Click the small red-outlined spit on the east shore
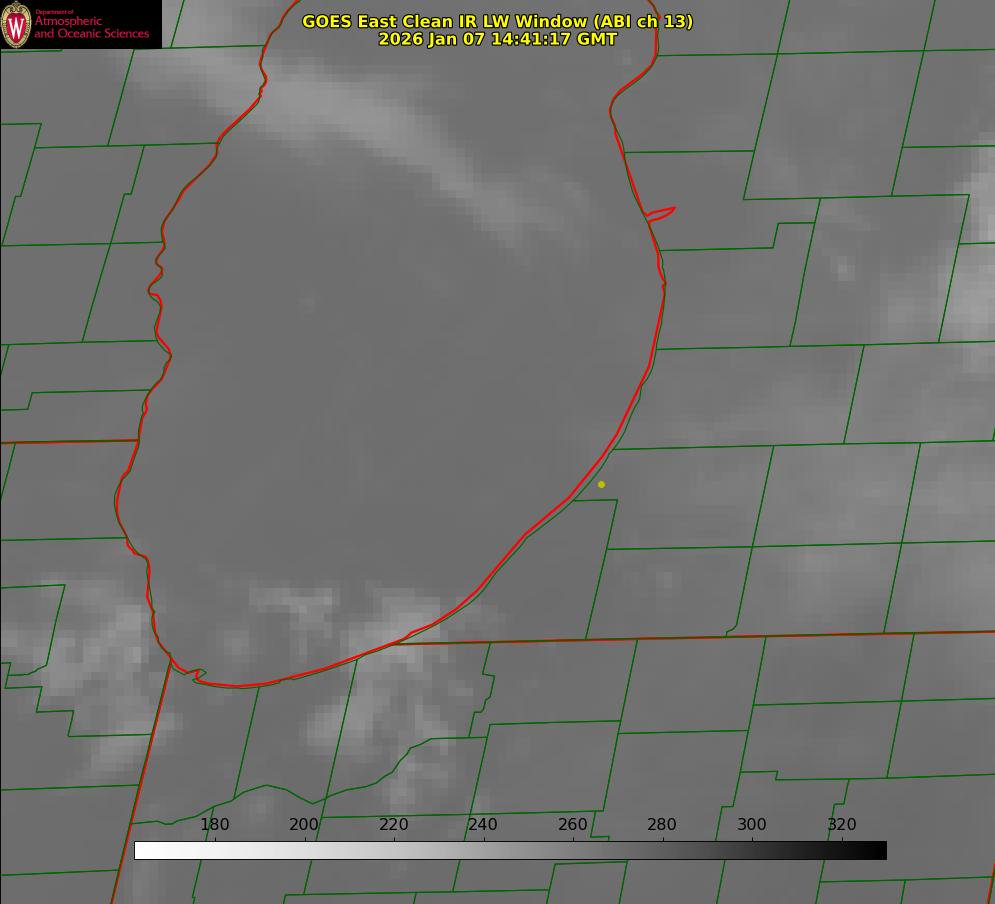Image resolution: width=995 pixels, height=904 pixels. 661,213
